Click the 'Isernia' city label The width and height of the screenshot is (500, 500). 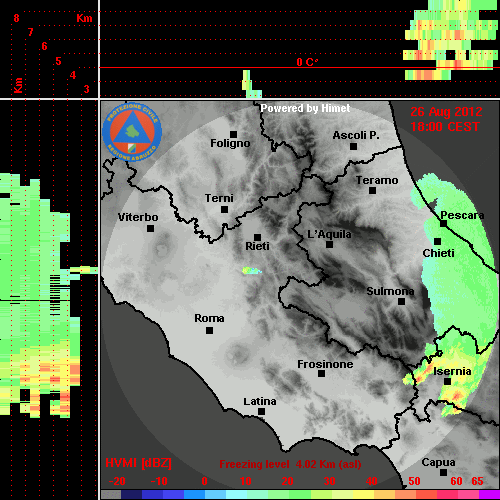click(452, 371)
